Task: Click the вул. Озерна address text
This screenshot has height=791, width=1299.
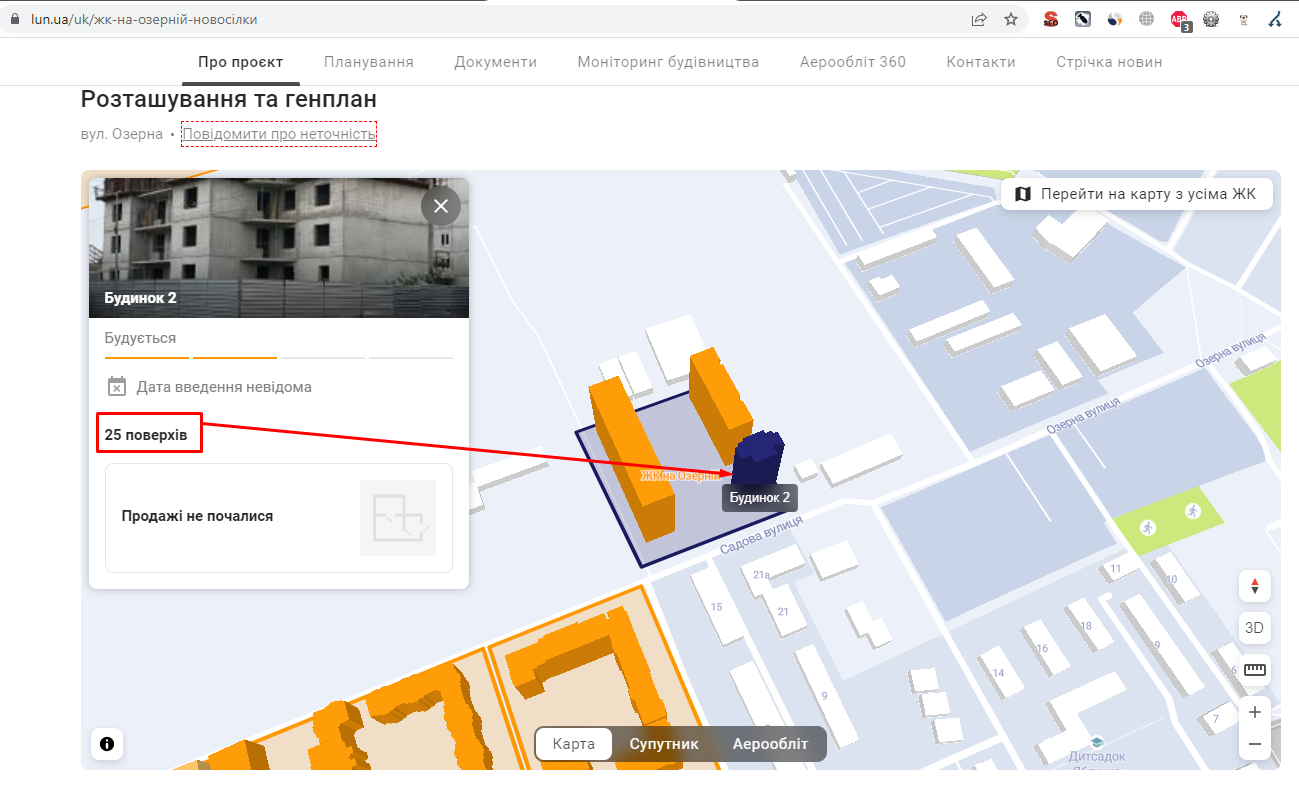Action: [x=122, y=134]
